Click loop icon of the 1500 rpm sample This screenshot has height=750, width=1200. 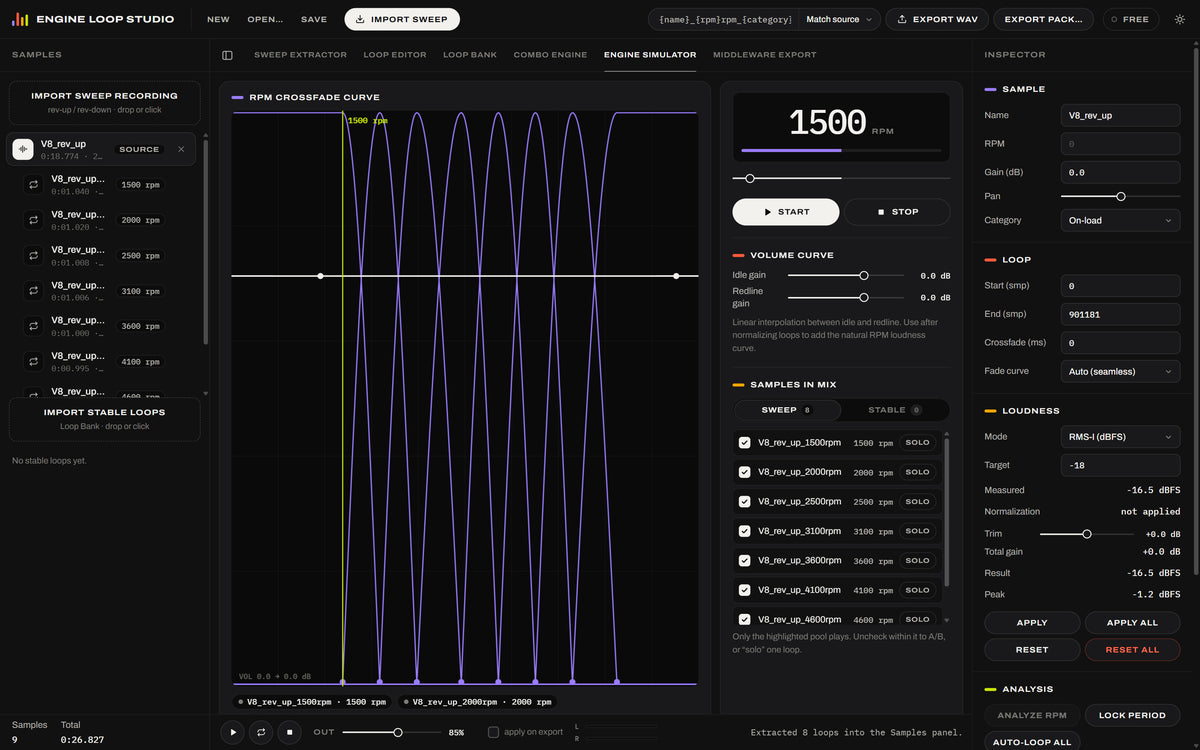33,185
